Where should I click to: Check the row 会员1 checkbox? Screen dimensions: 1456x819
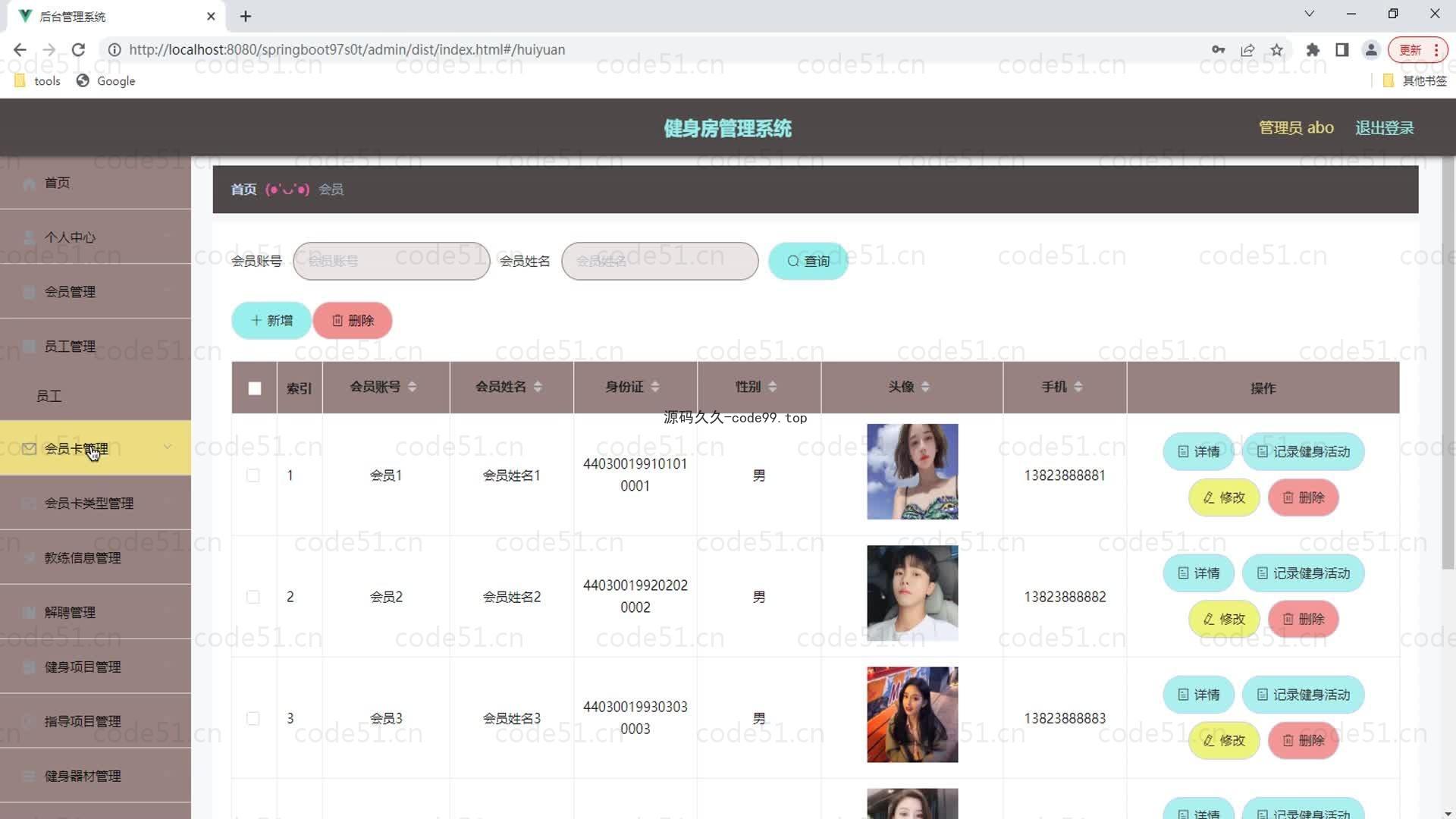tap(253, 475)
